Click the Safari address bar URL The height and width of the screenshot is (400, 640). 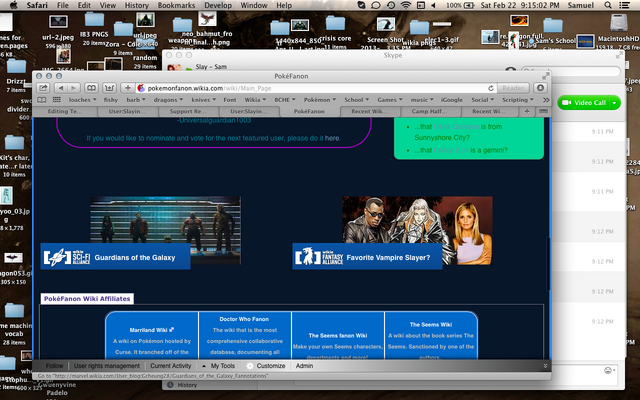tap(314, 88)
